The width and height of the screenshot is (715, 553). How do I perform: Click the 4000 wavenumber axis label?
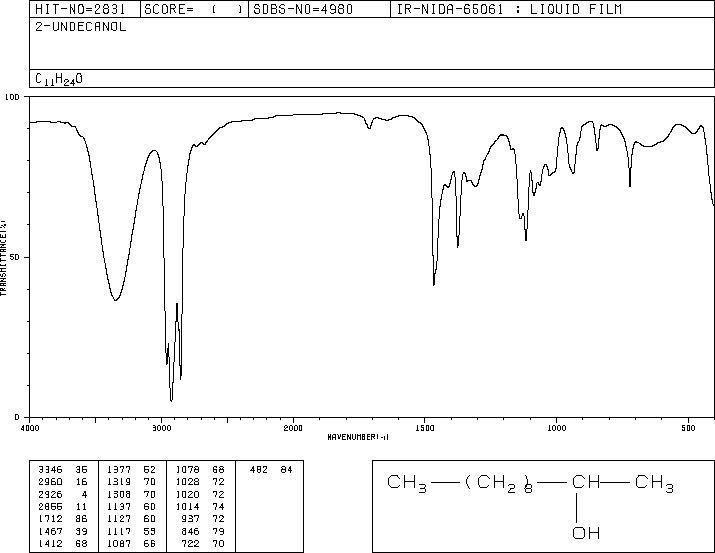(x=30, y=428)
